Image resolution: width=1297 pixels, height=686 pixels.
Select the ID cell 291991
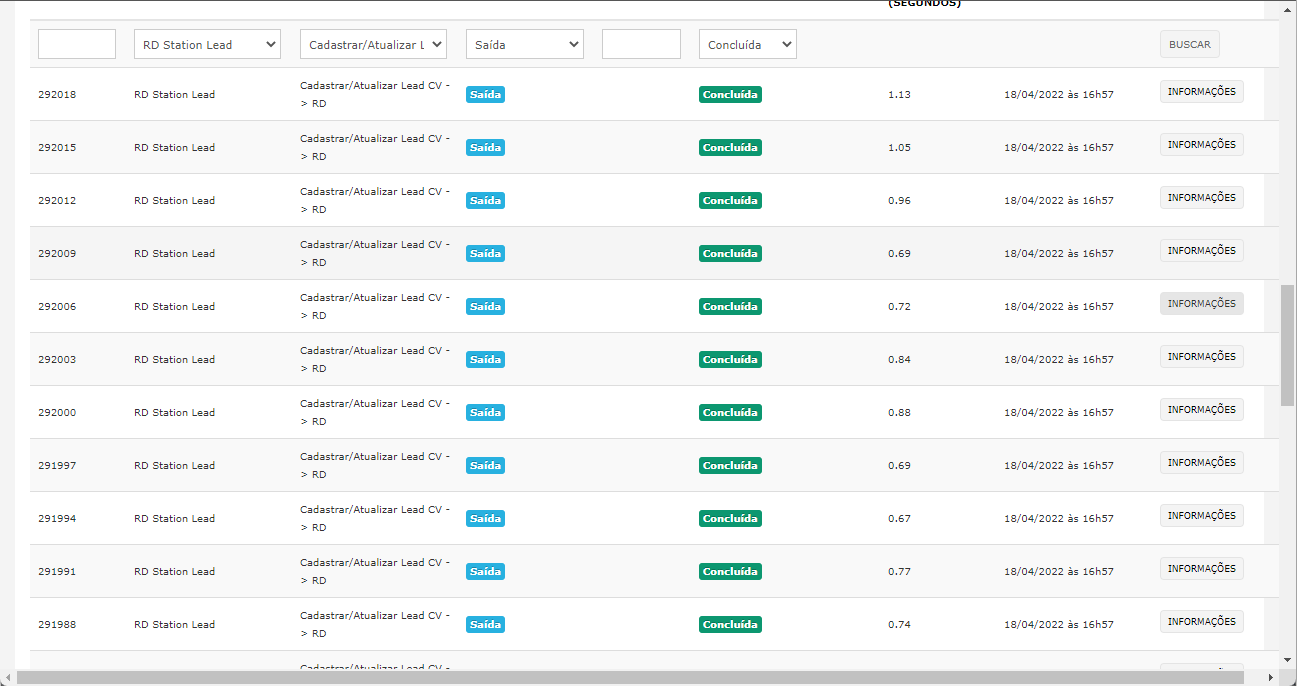point(57,572)
